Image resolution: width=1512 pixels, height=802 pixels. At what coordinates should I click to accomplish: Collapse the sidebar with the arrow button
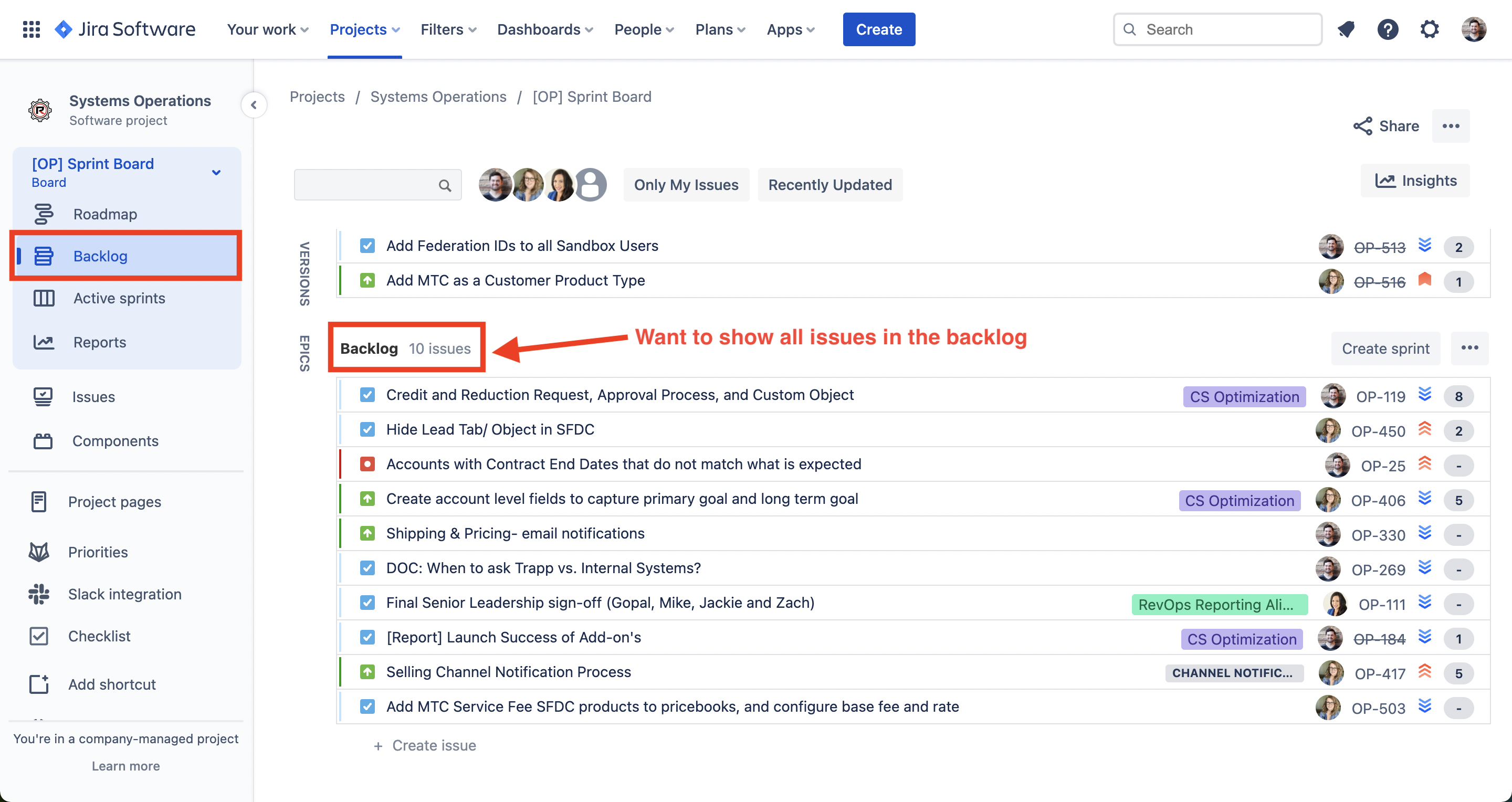(x=254, y=105)
